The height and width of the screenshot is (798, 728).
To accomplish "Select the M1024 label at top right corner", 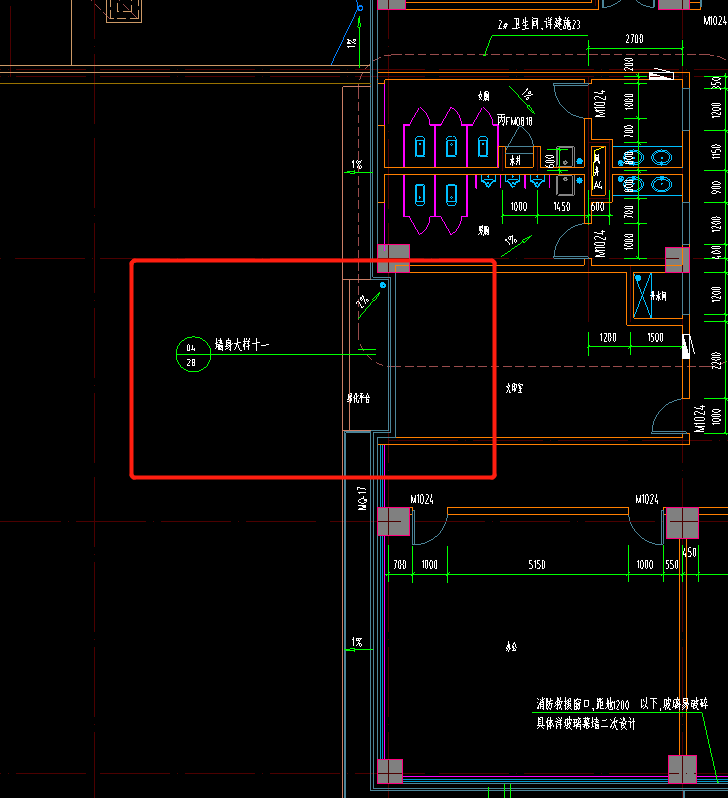I will (x=715, y=21).
